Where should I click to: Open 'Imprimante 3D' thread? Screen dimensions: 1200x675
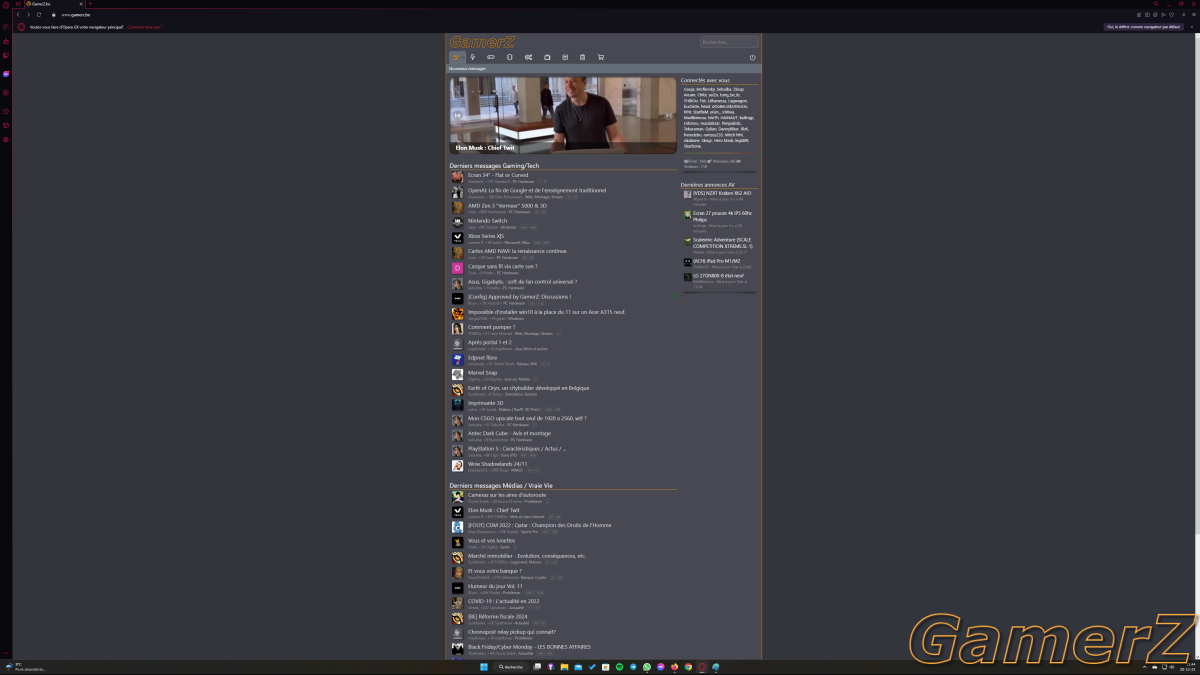(485, 403)
